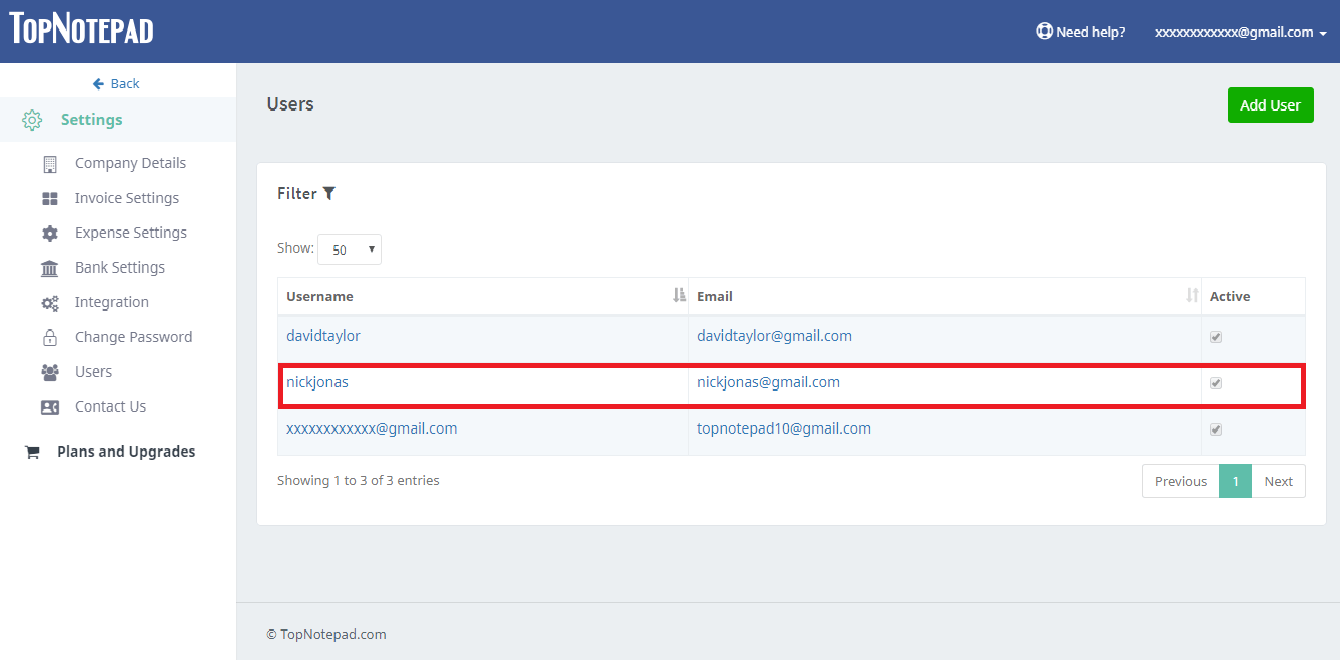Click the Need help lifebuoy icon

(x=1045, y=31)
